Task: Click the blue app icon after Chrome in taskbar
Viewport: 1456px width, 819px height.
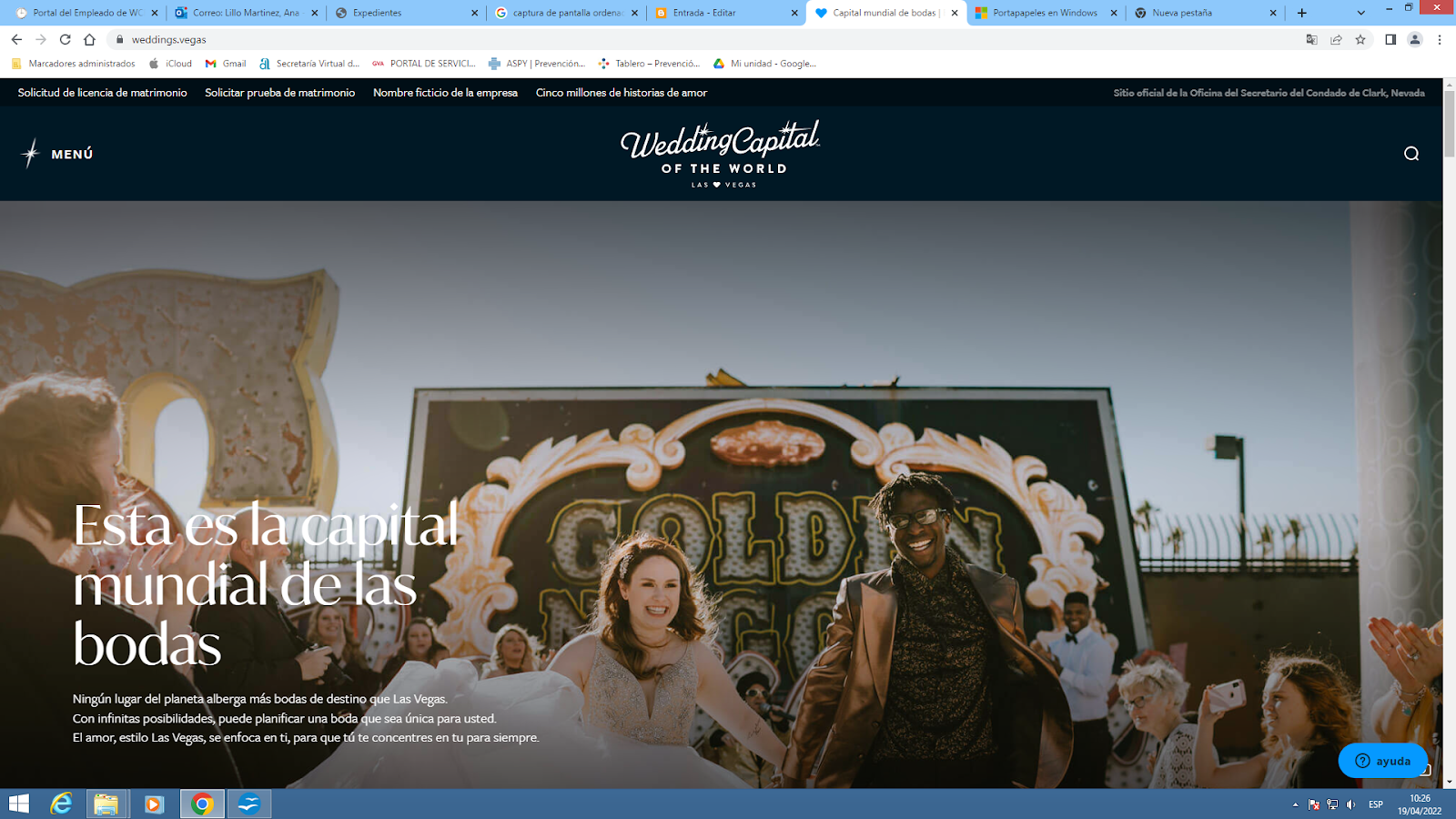Action: (248, 804)
